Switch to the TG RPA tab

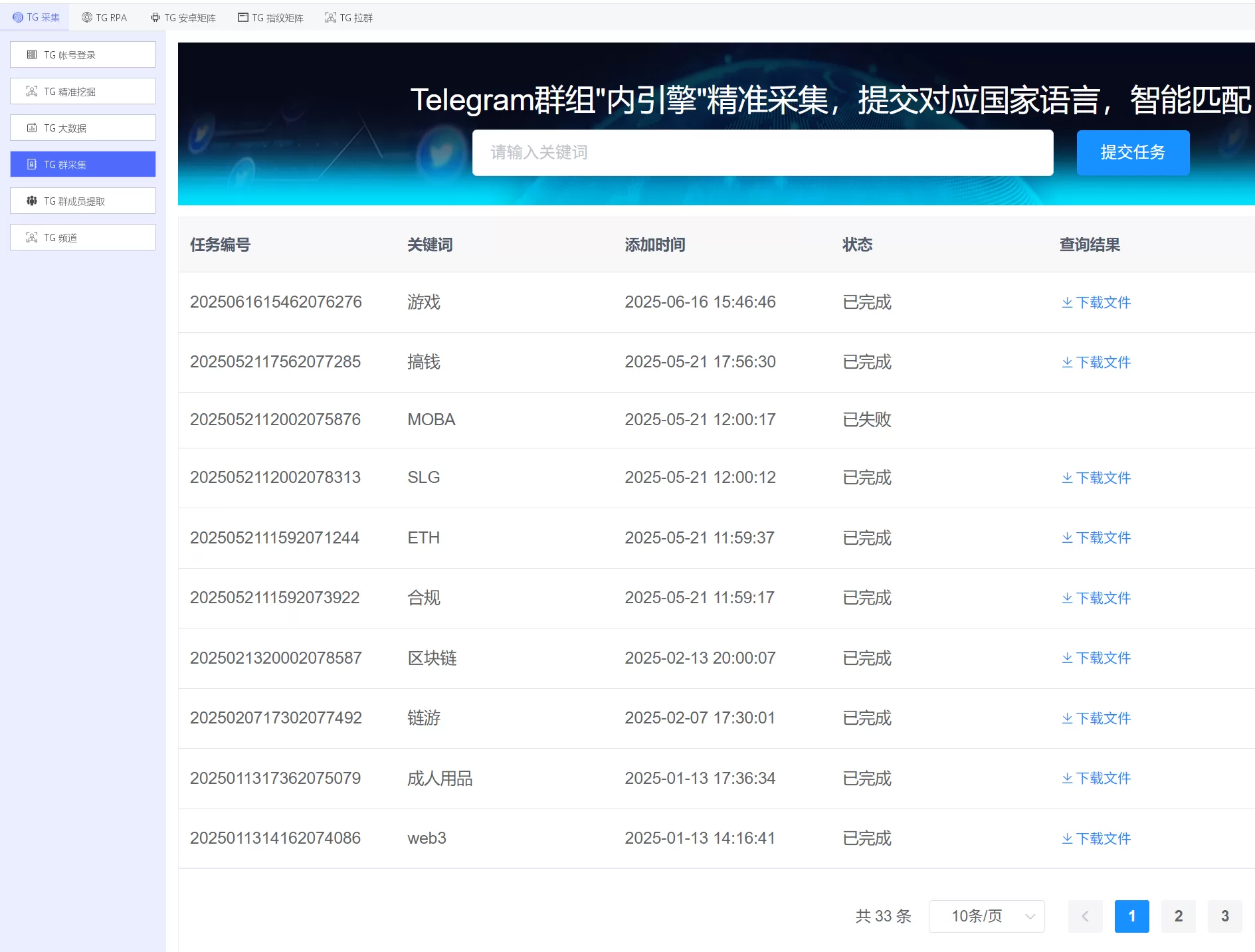(104, 17)
